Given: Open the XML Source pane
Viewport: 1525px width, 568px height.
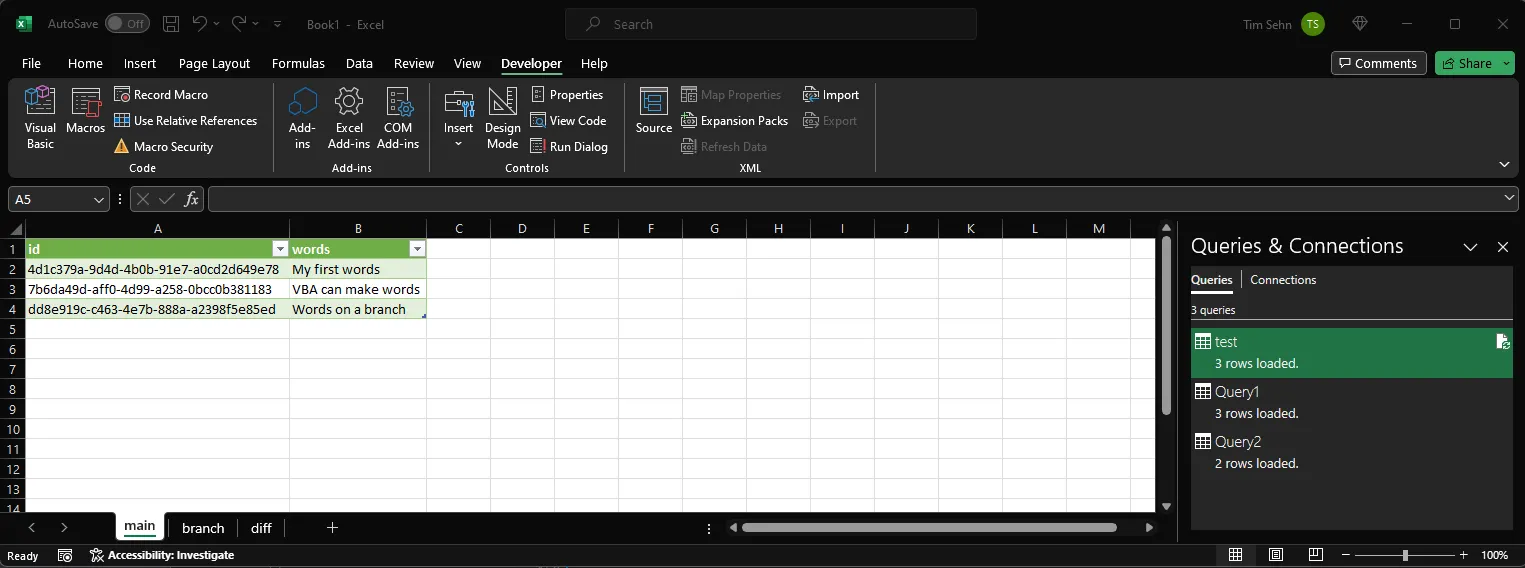Looking at the screenshot, I should 654,112.
